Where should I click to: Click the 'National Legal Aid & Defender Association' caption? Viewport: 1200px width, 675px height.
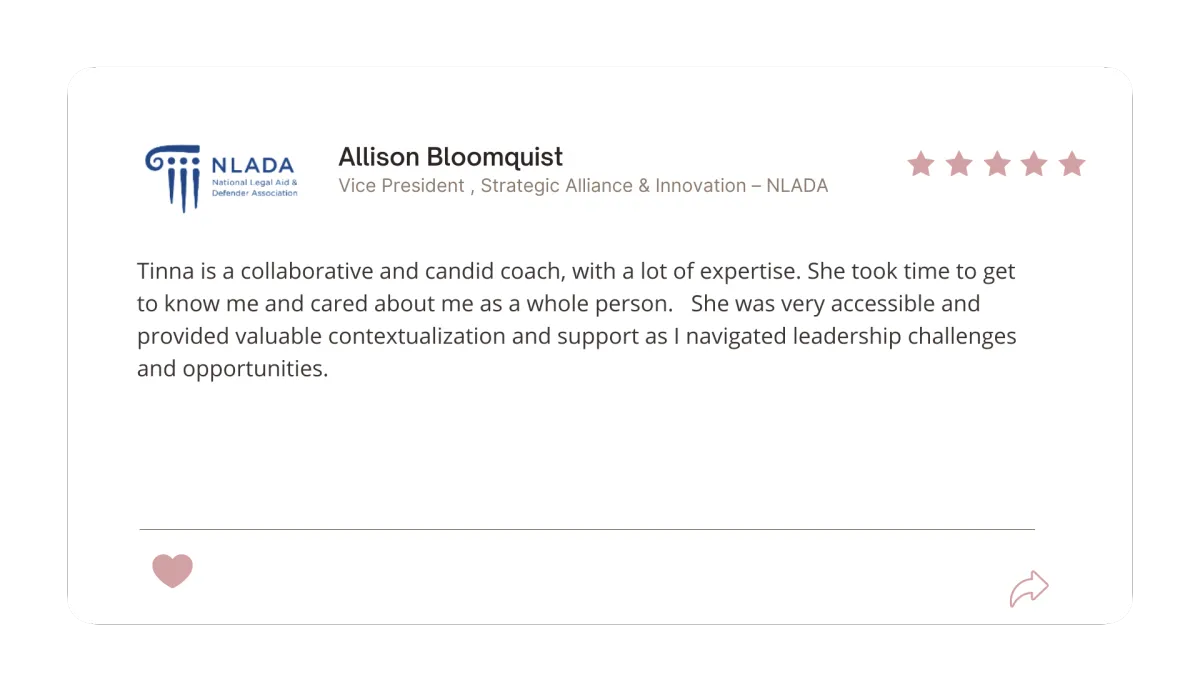point(255,188)
